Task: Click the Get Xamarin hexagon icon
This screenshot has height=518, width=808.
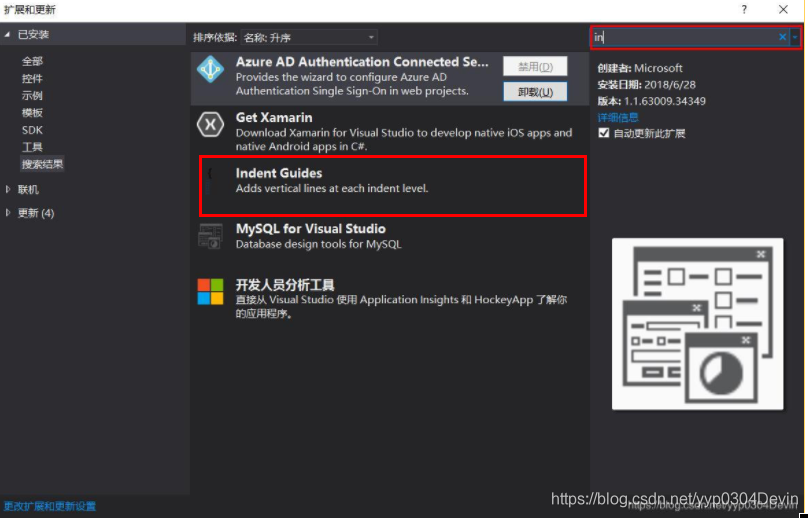Action: [210, 124]
